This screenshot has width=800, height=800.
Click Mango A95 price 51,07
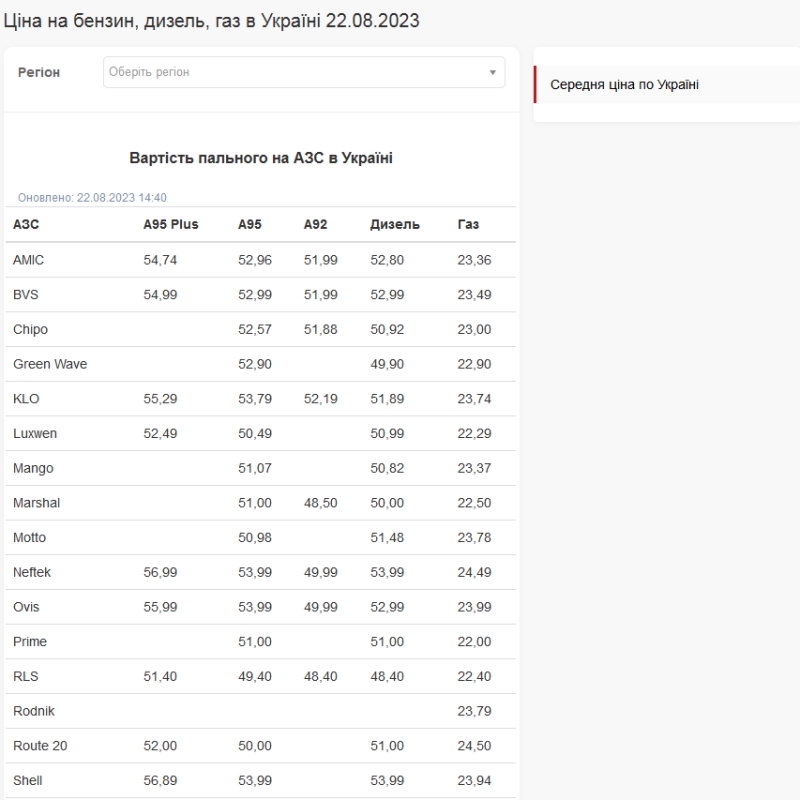pos(255,468)
